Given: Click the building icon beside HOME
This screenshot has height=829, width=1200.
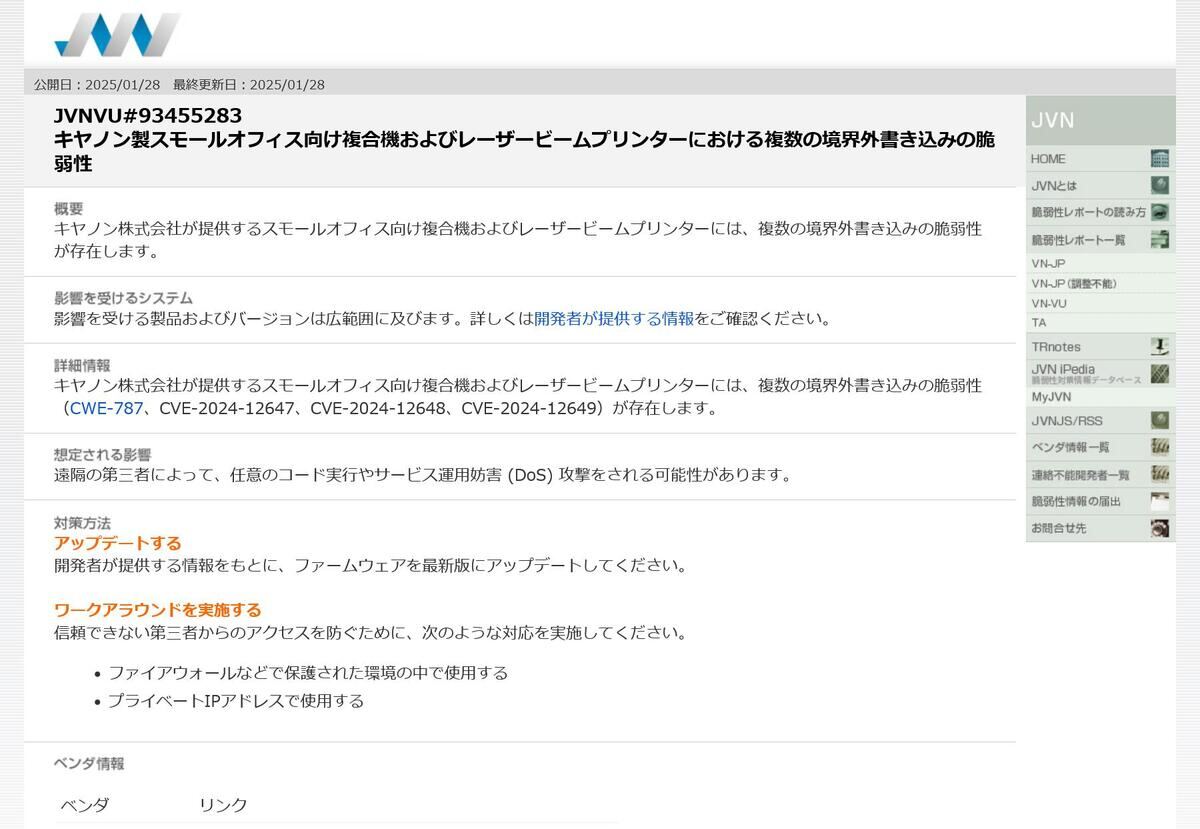Looking at the screenshot, I should click(x=1160, y=159).
